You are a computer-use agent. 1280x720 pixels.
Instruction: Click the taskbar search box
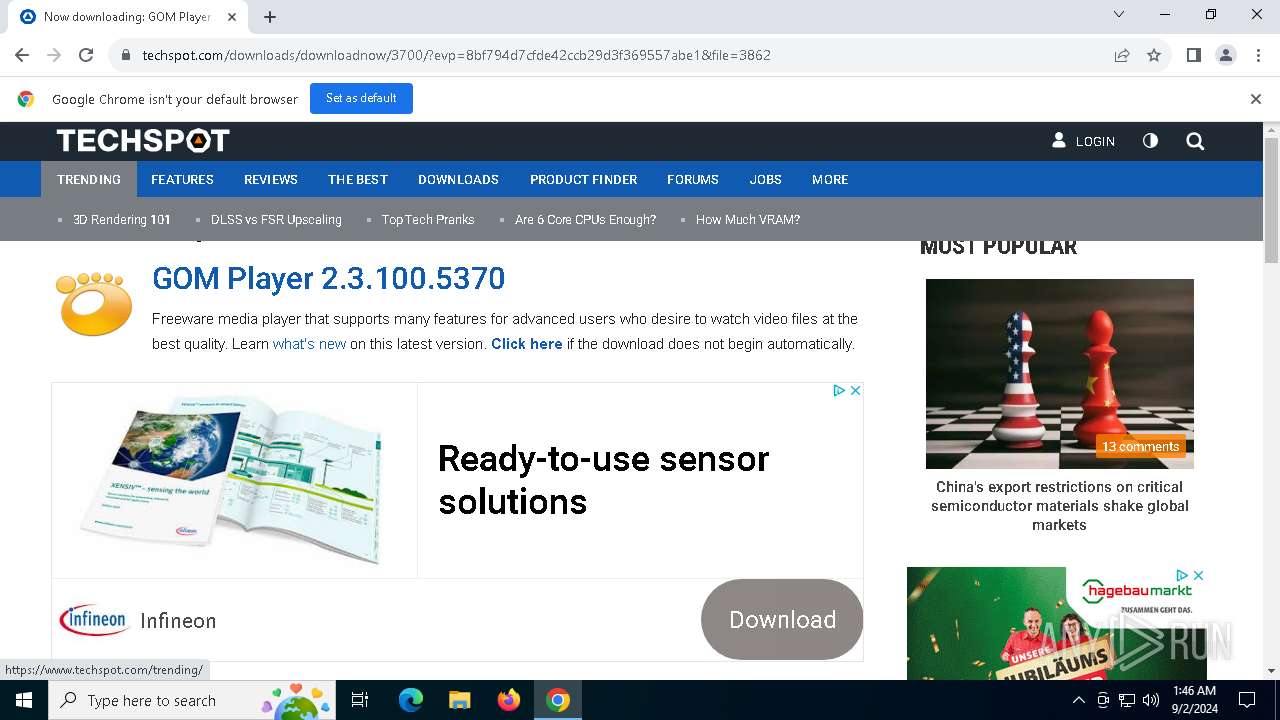click(192, 700)
